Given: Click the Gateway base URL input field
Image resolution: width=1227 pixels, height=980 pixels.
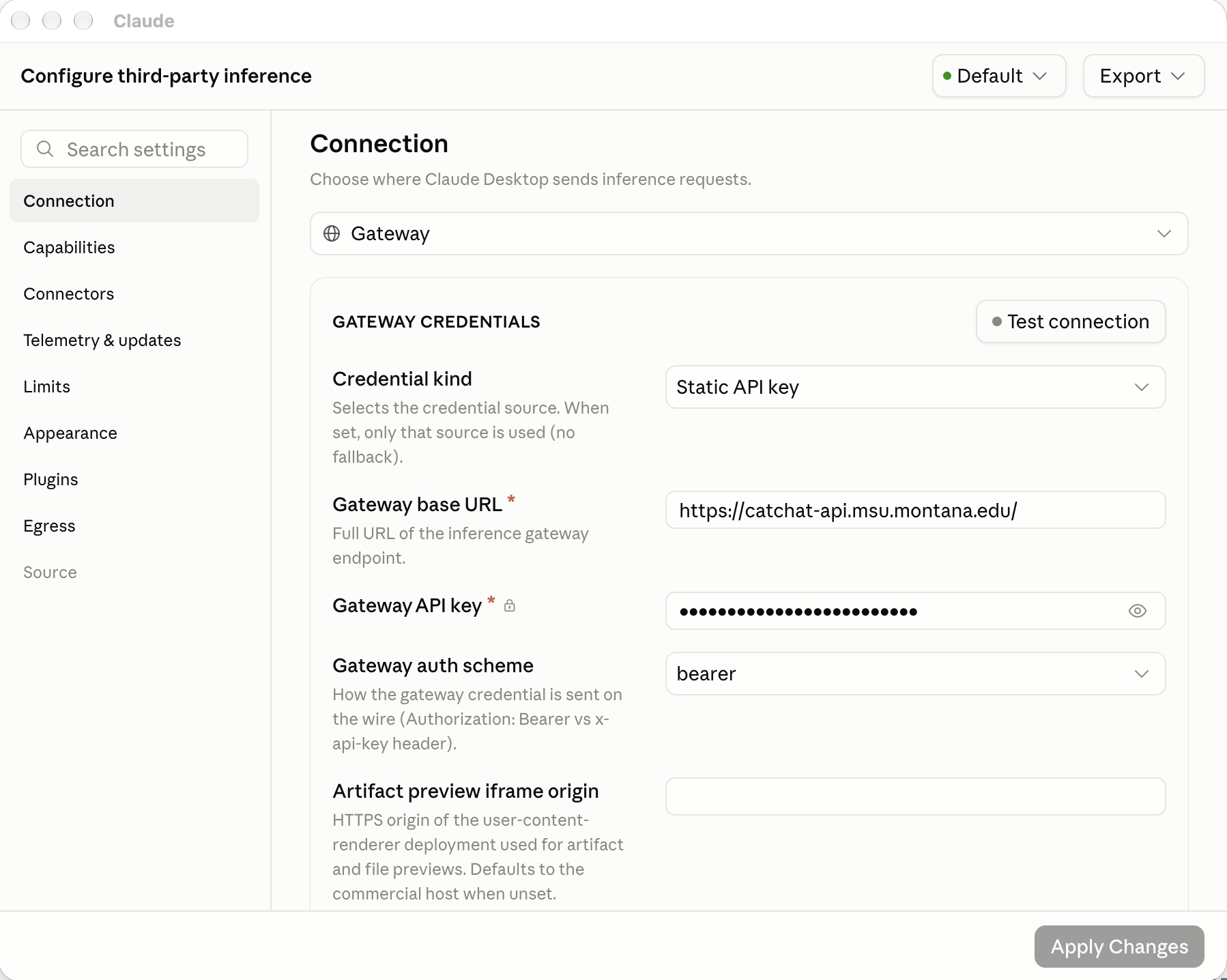Looking at the screenshot, I should click(x=915, y=510).
